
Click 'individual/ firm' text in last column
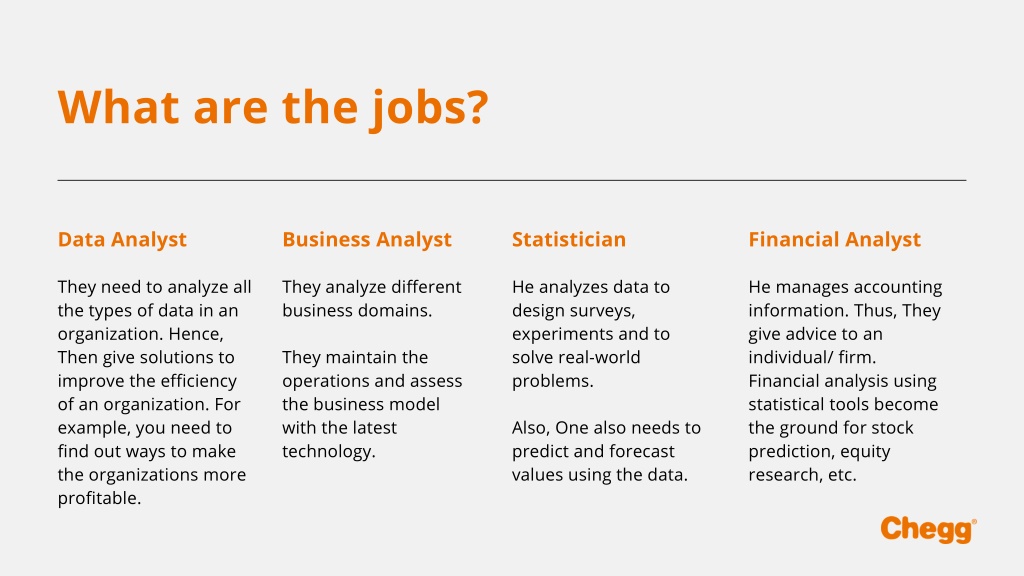click(x=810, y=357)
